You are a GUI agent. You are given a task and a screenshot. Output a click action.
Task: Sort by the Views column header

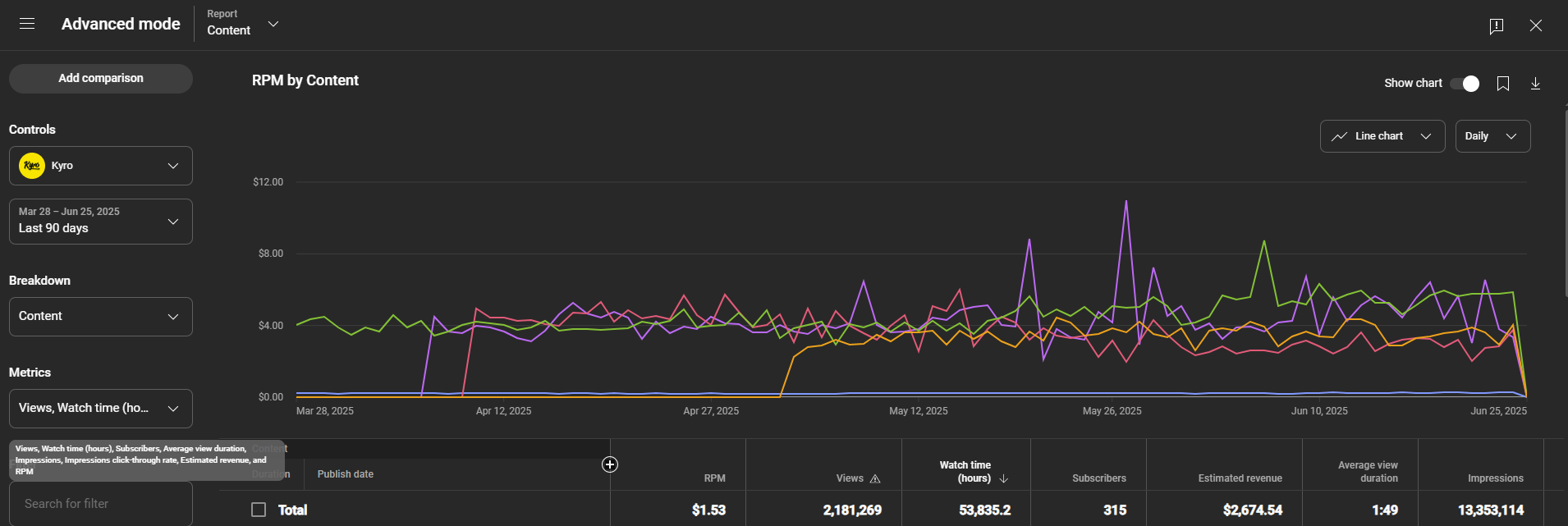point(850,478)
